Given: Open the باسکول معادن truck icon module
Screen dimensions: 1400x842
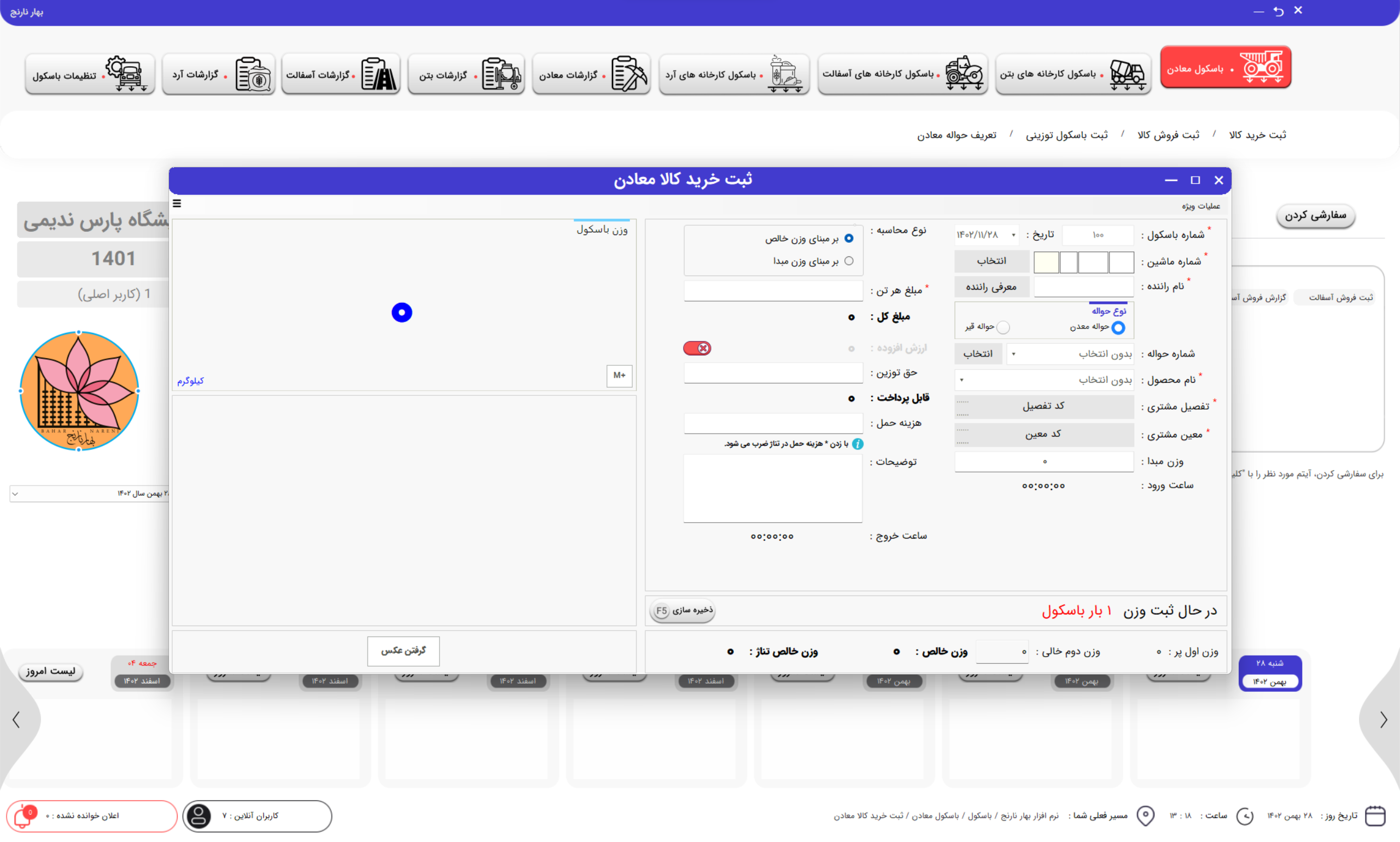Looking at the screenshot, I should click(x=1261, y=67).
